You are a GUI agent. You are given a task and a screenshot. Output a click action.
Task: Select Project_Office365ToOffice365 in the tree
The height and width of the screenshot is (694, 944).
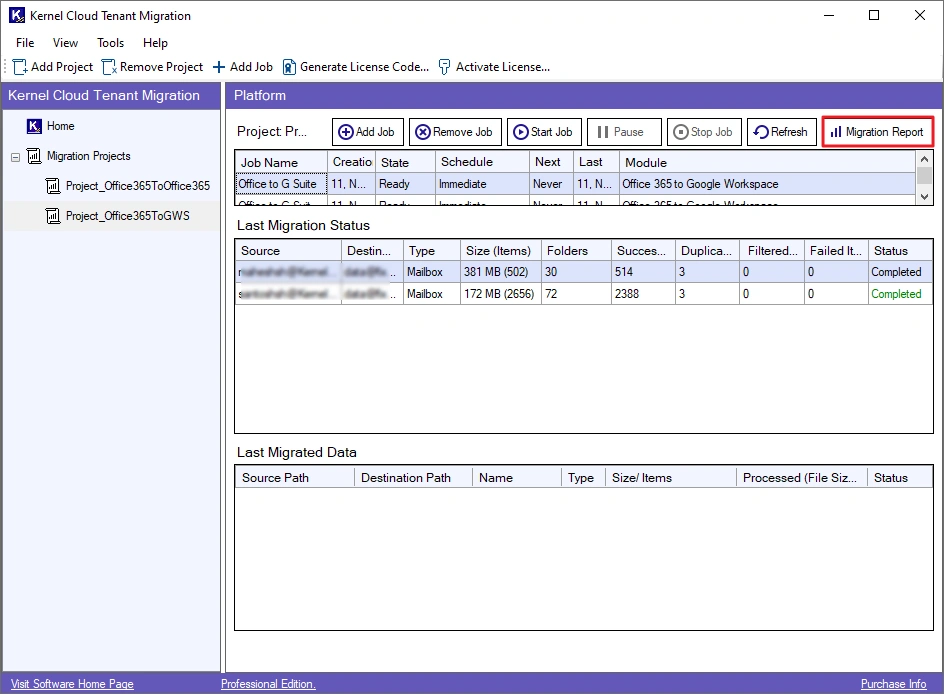click(x=137, y=186)
